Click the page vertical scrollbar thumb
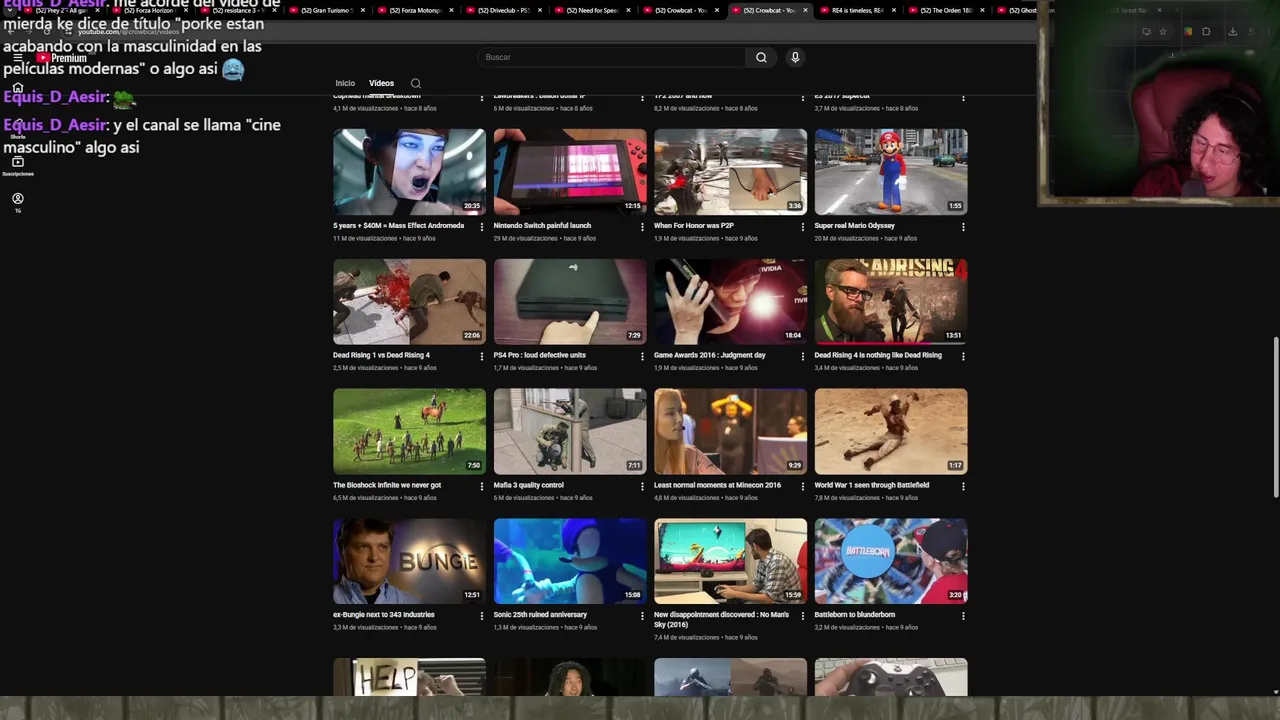This screenshot has width=1280, height=720. coord(1276,418)
